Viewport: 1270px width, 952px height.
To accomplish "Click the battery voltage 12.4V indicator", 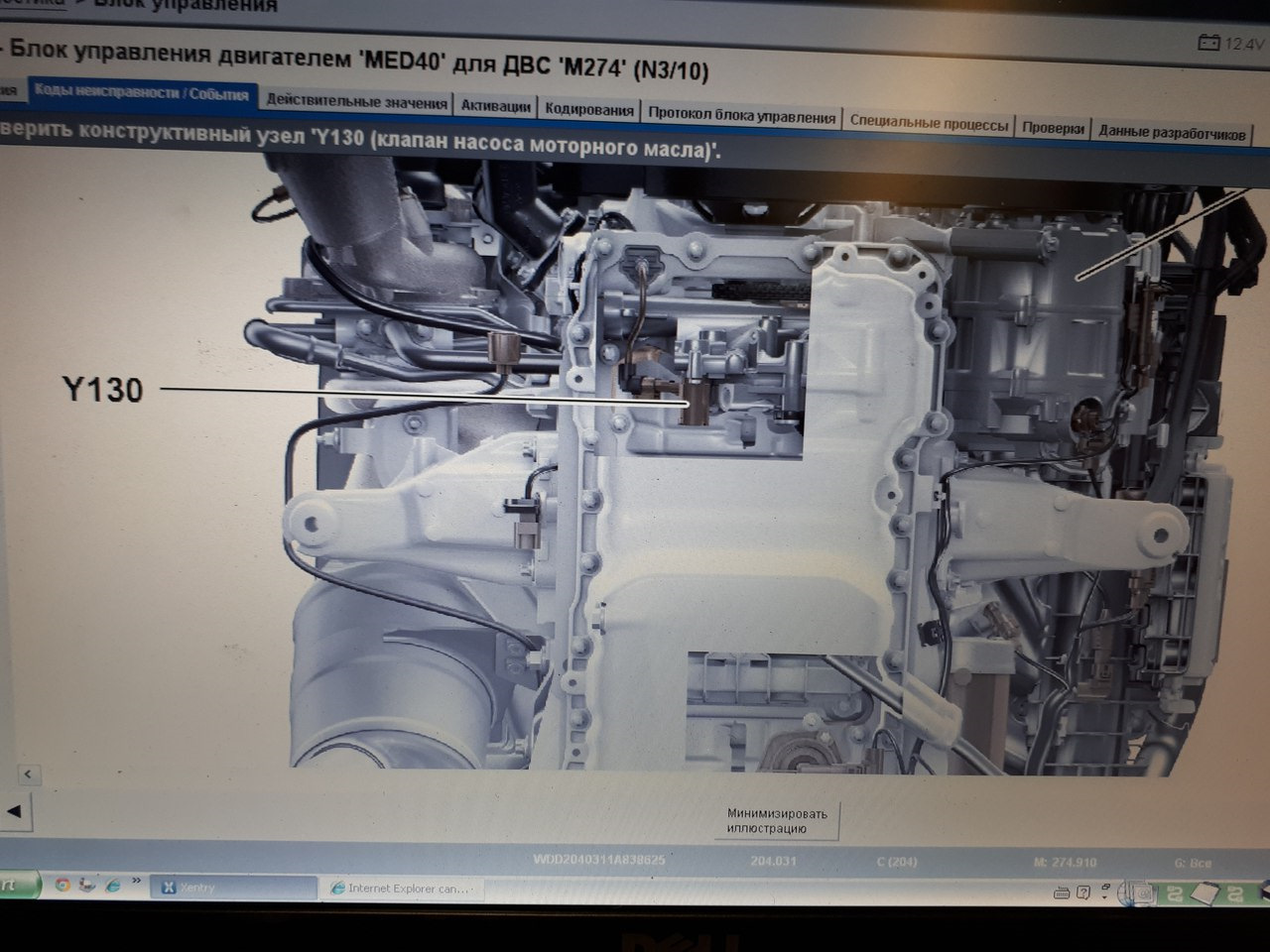I will (1231, 44).
